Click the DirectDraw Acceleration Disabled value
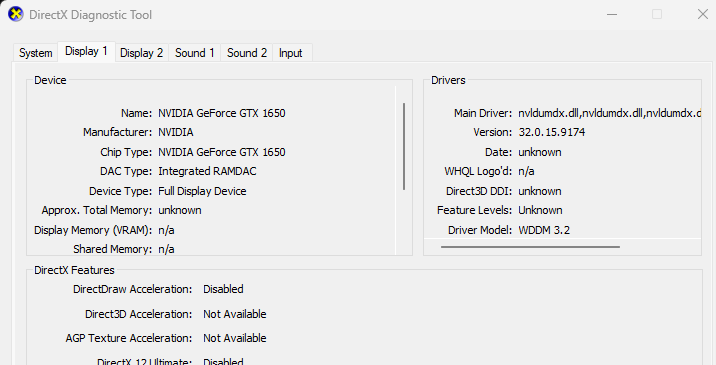This screenshot has width=716, height=365. coord(223,289)
